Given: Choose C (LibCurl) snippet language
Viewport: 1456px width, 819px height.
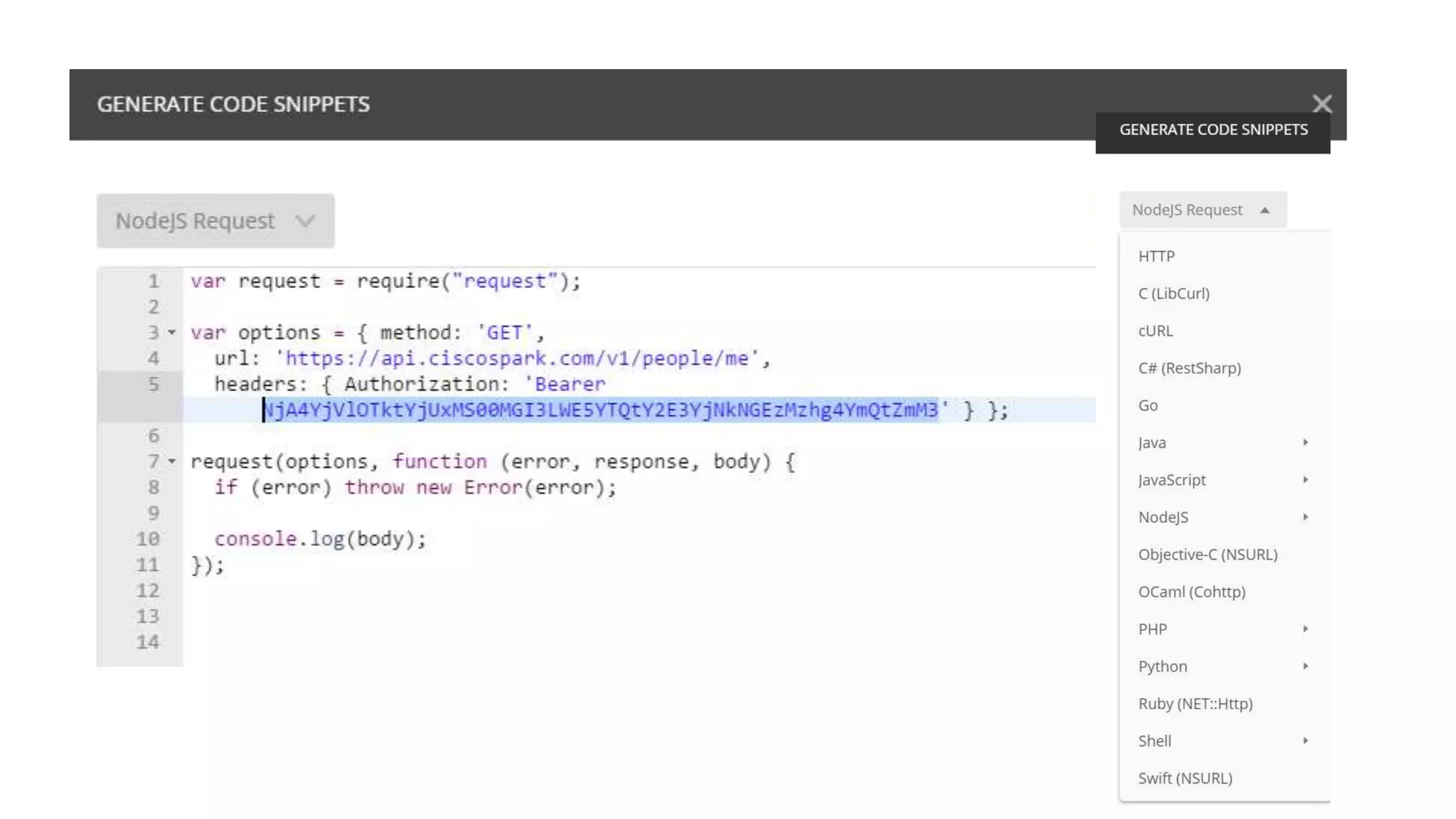Looking at the screenshot, I should pyautogui.click(x=1173, y=294).
